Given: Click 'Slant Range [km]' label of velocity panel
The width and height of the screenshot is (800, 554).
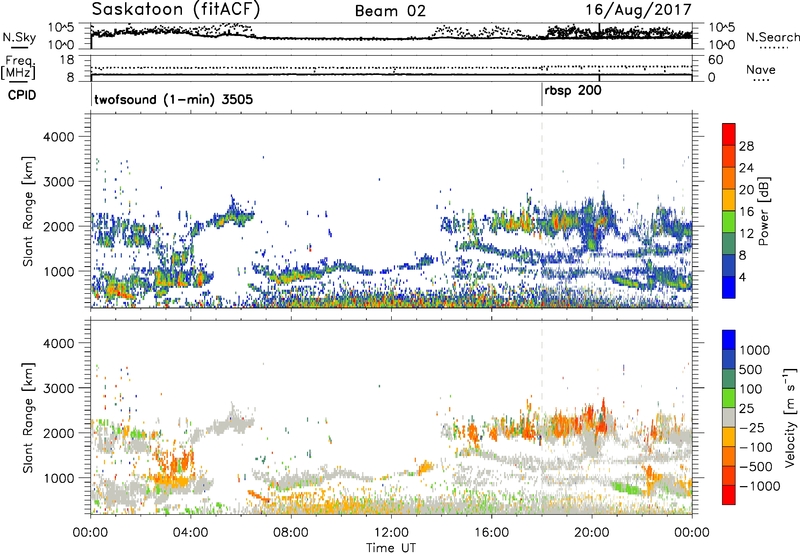Looking at the screenshot, I should pyautogui.click(x=29, y=417).
